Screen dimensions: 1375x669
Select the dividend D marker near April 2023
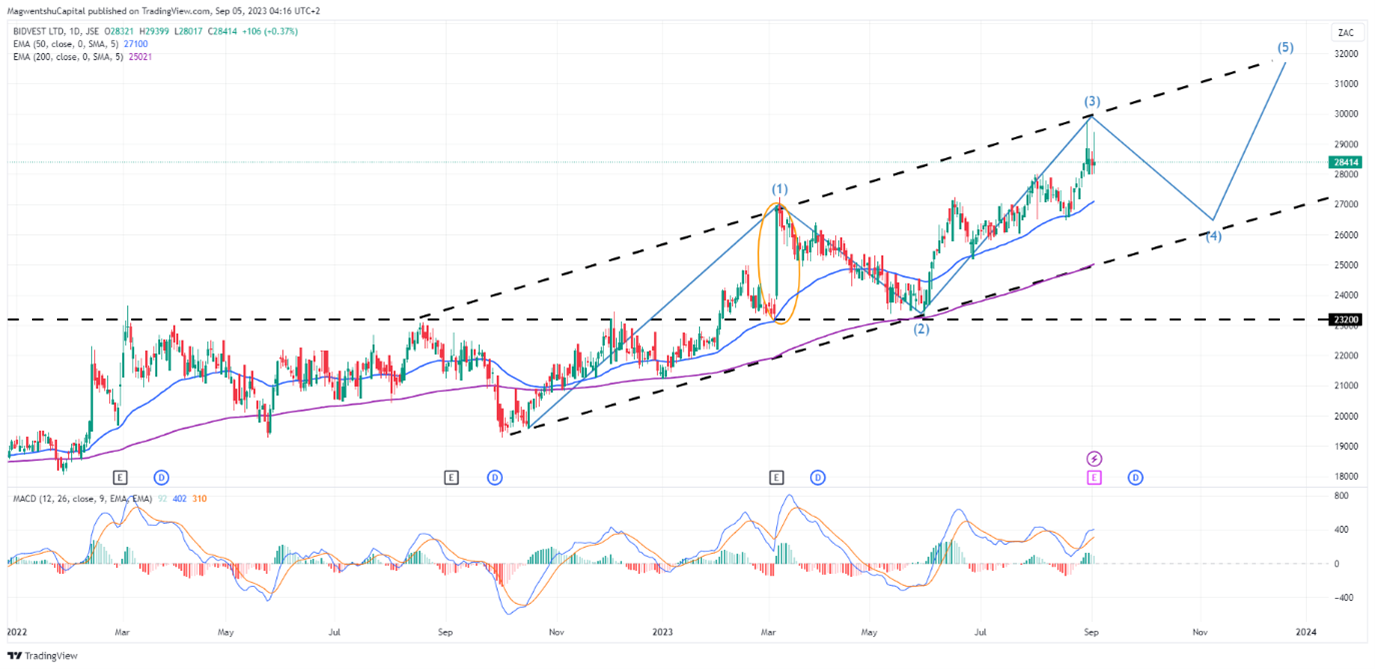point(818,478)
